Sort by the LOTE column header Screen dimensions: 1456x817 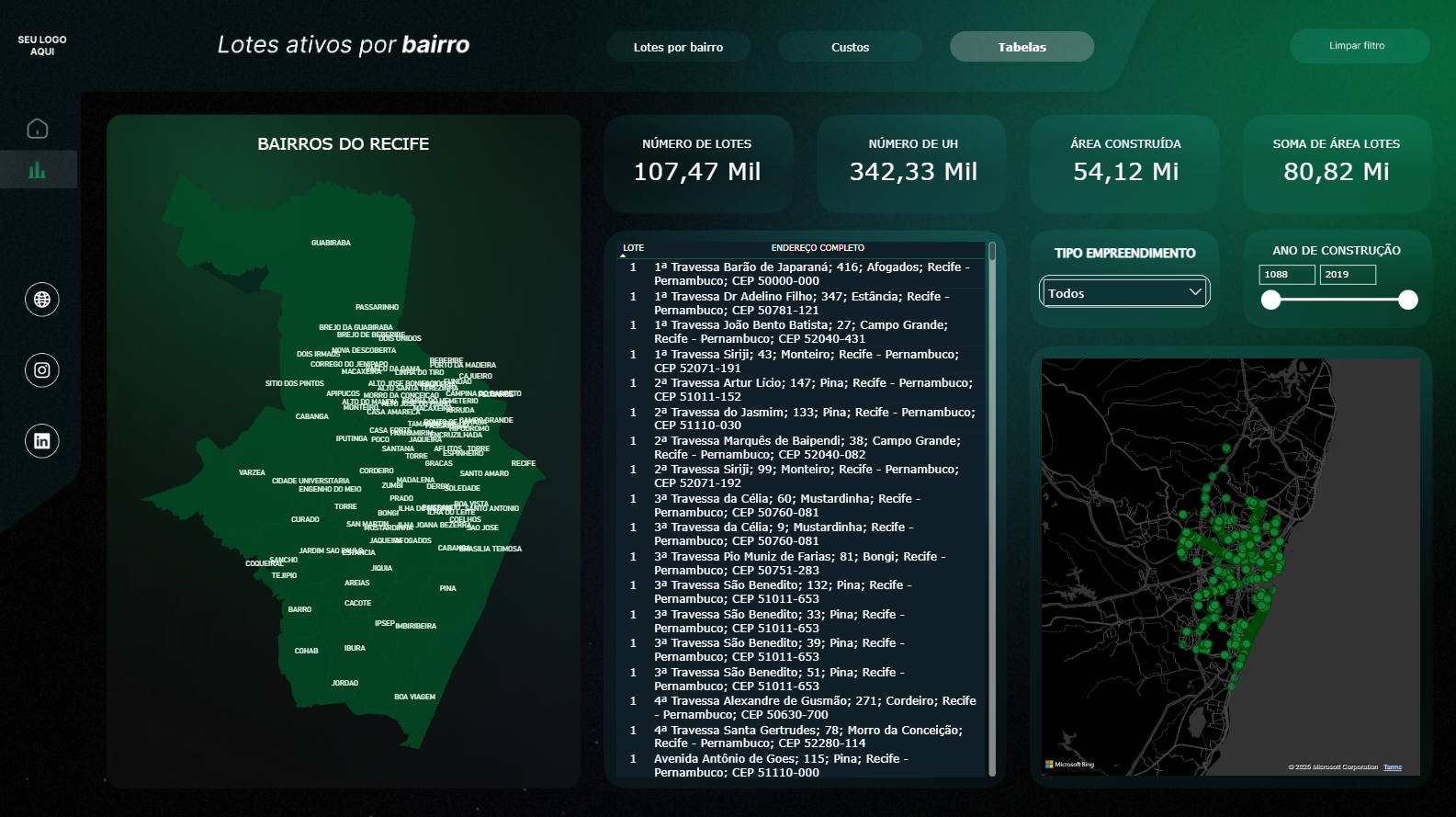point(633,248)
